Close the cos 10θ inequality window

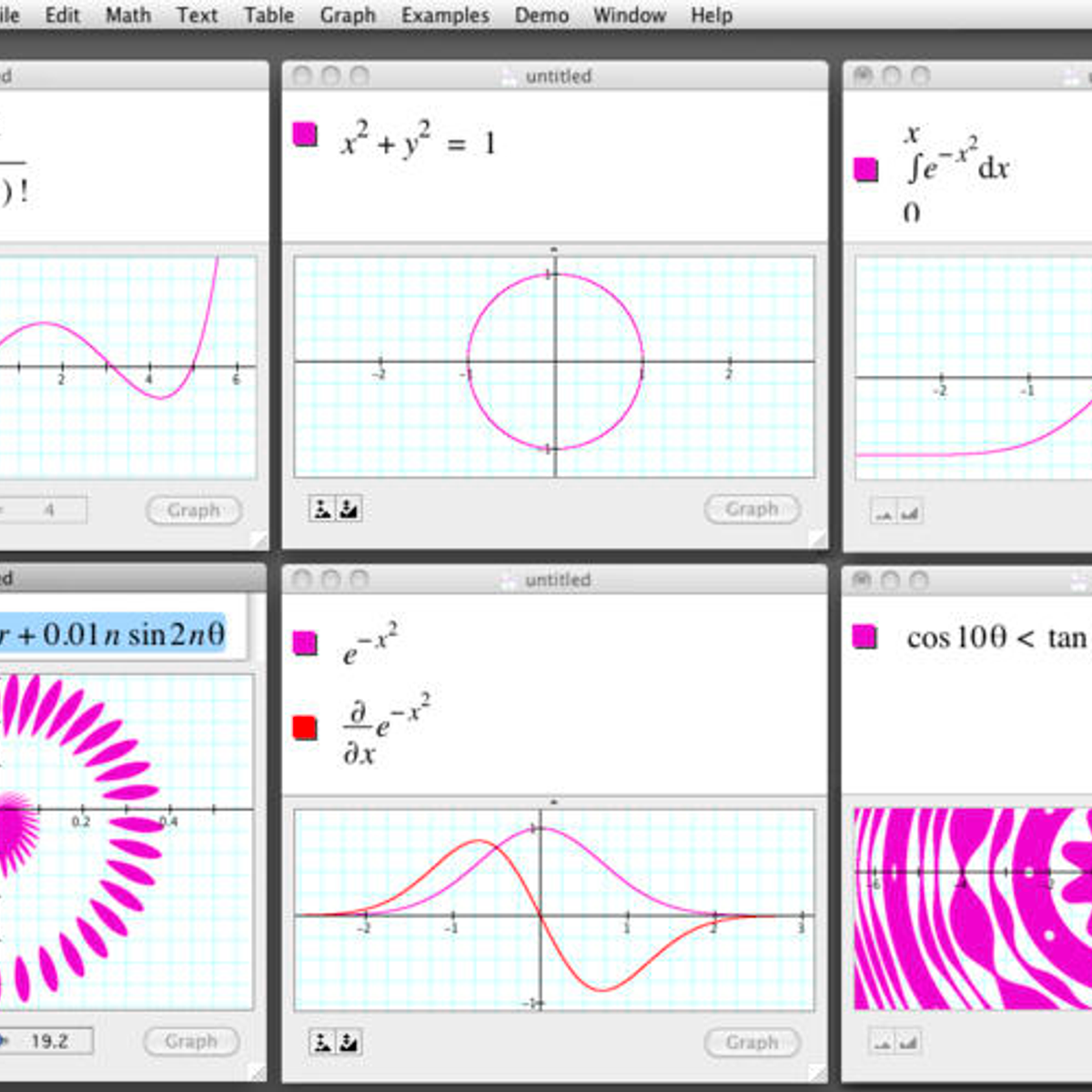[861, 580]
